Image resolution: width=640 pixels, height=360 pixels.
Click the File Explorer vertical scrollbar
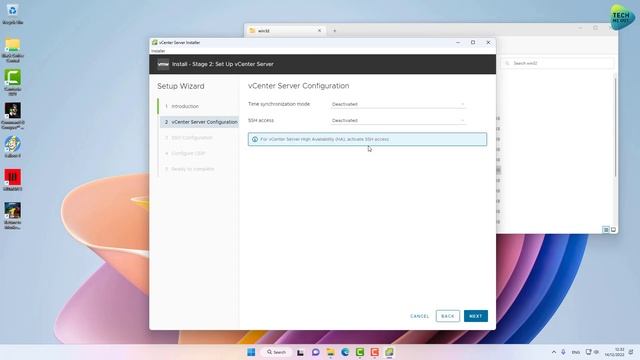click(x=615, y=127)
